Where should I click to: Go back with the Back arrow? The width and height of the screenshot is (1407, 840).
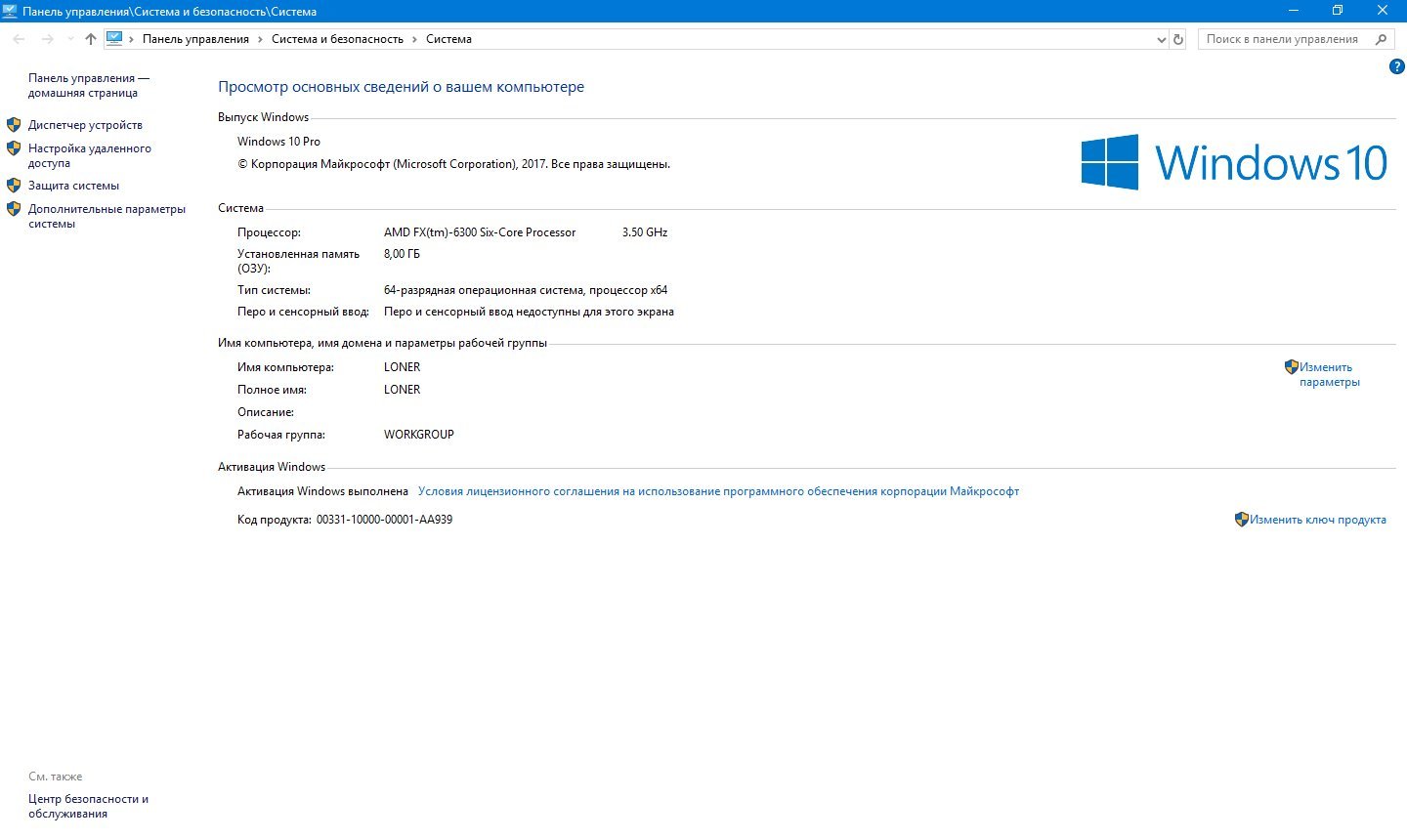[19, 39]
